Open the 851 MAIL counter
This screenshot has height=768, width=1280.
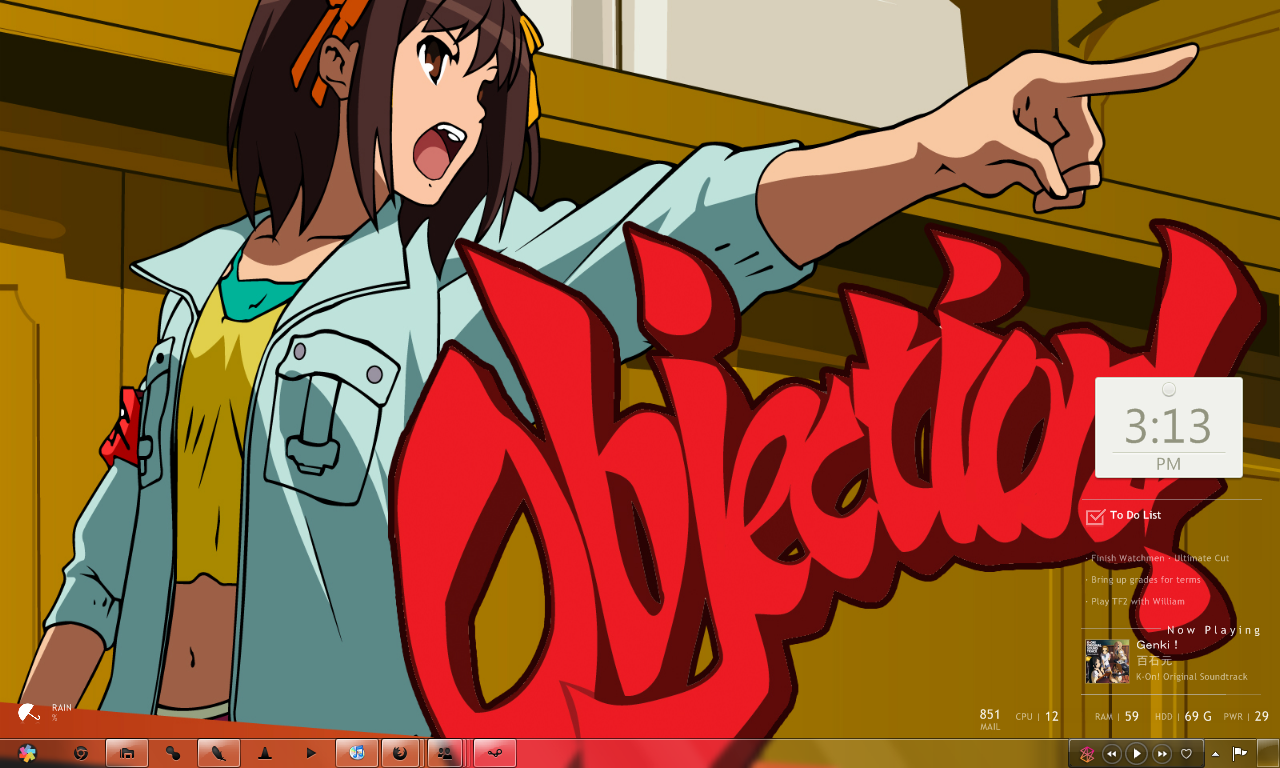point(990,719)
